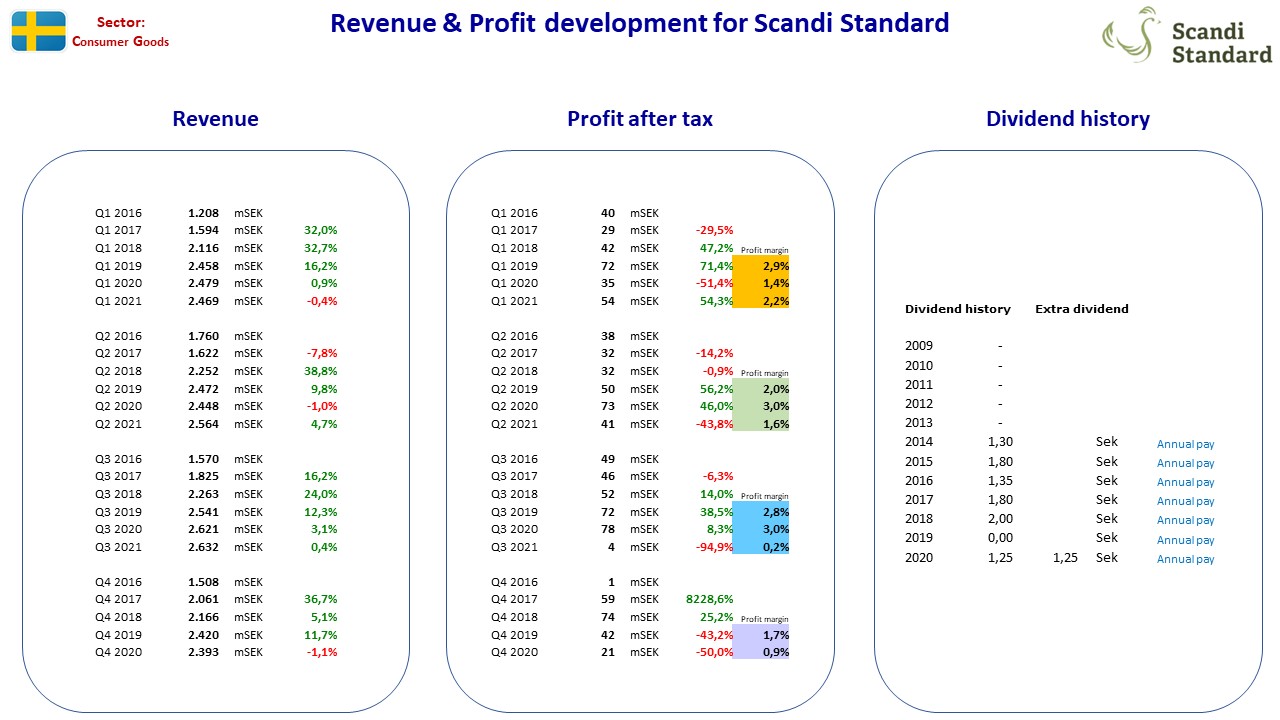Select the slide title Revenue & Profit development

pos(640,23)
